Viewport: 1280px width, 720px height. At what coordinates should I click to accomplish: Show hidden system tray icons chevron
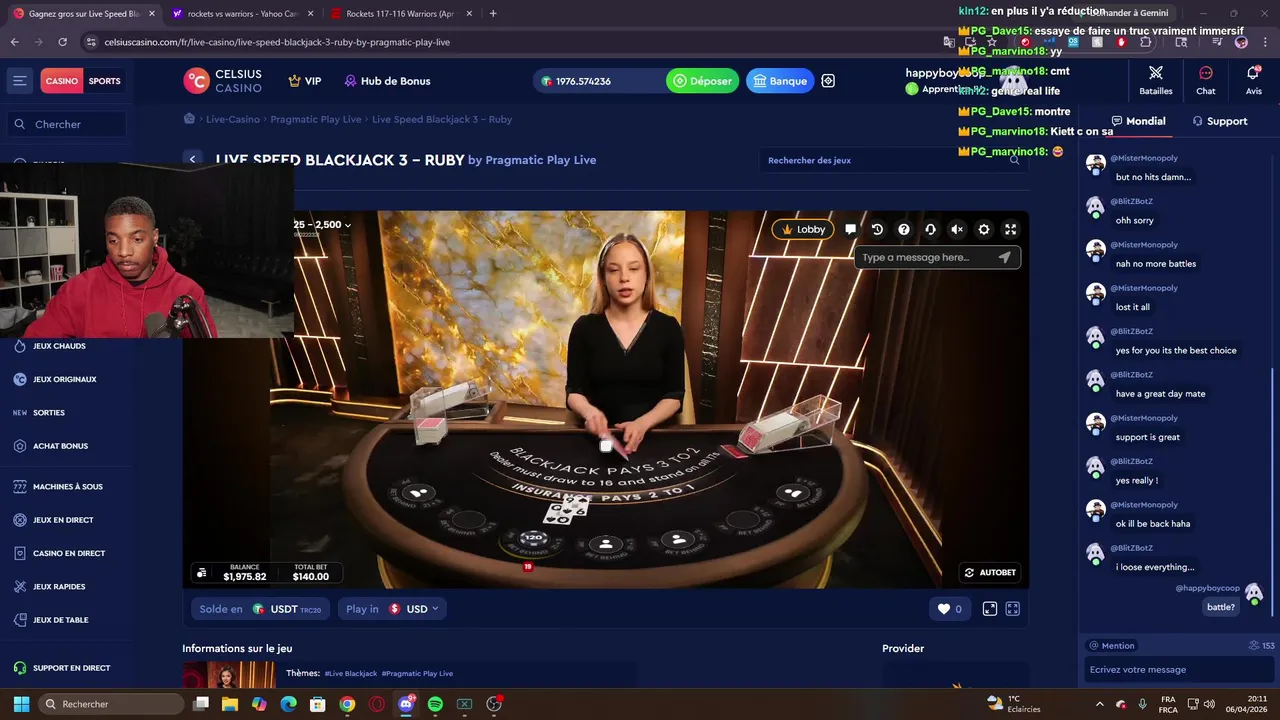[x=1099, y=704]
